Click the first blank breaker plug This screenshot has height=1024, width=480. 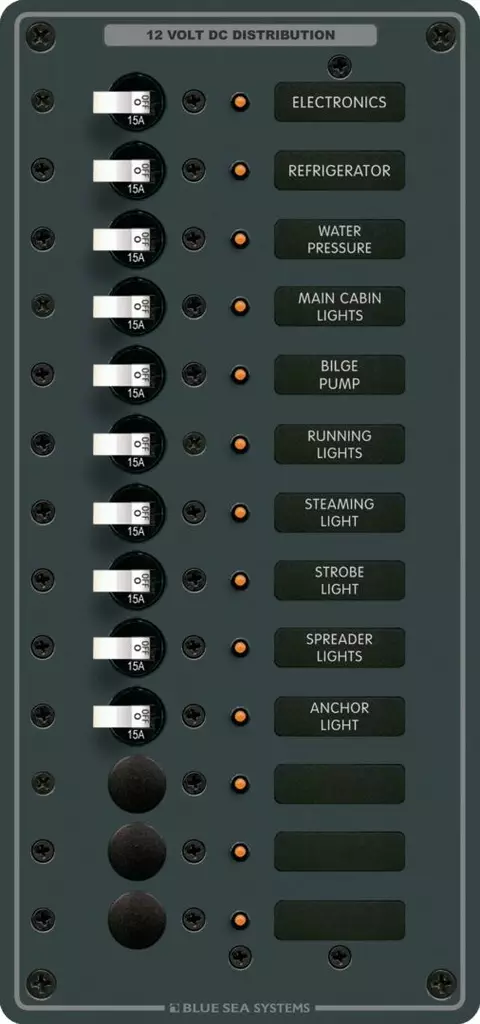pyautogui.click(x=137, y=784)
